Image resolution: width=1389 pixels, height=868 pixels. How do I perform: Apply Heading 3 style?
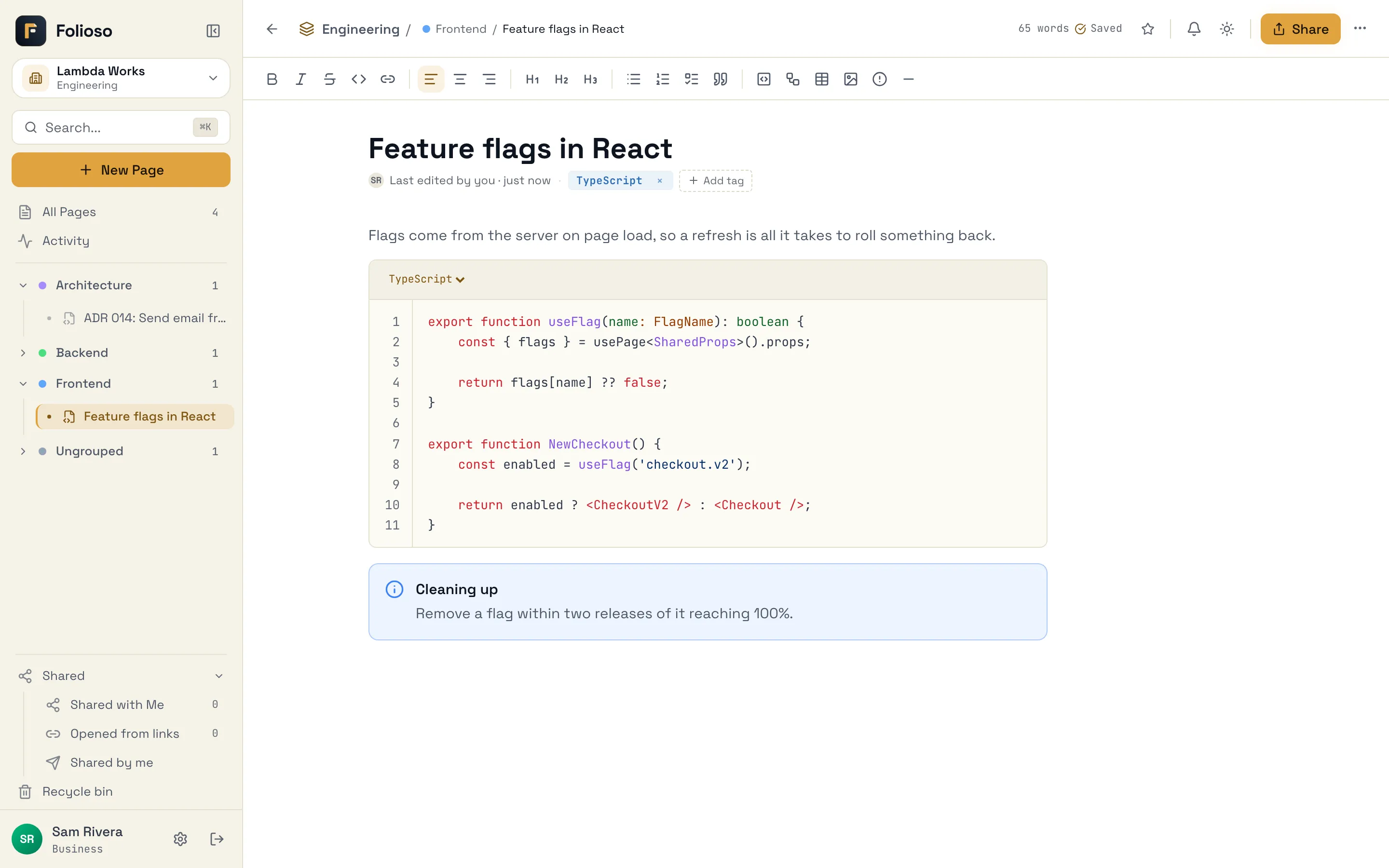(x=590, y=79)
